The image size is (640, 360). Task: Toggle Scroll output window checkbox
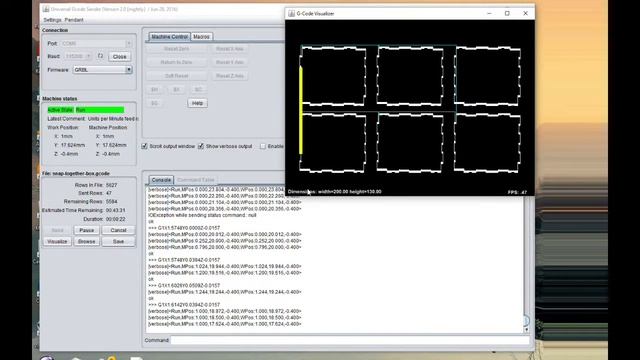coord(144,146)
